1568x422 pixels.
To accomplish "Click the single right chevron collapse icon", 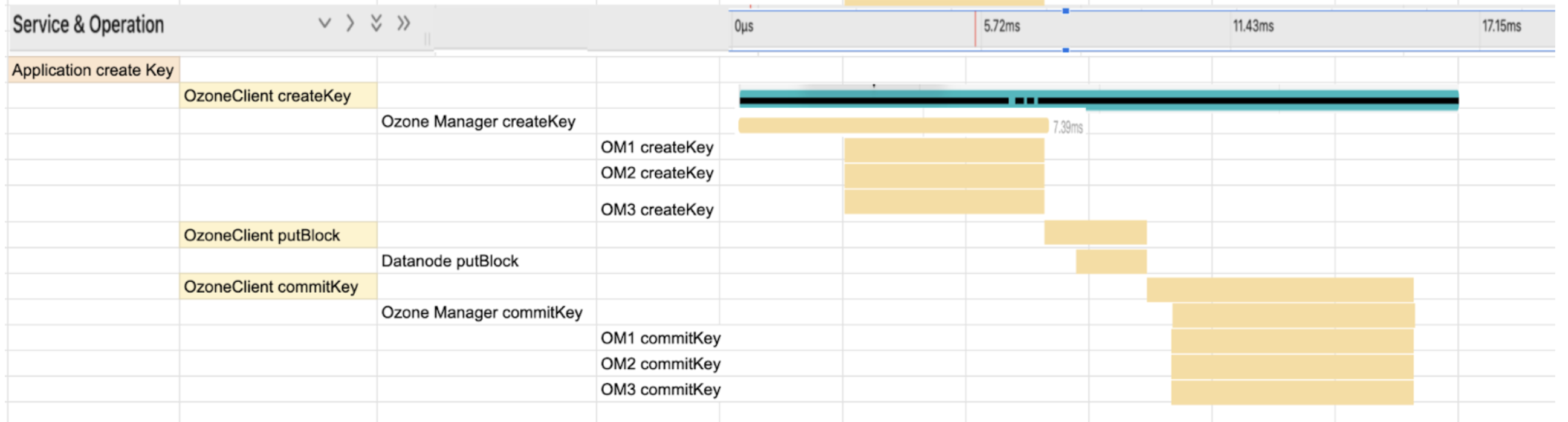I will pyautogui.click(x=350, y=24).
